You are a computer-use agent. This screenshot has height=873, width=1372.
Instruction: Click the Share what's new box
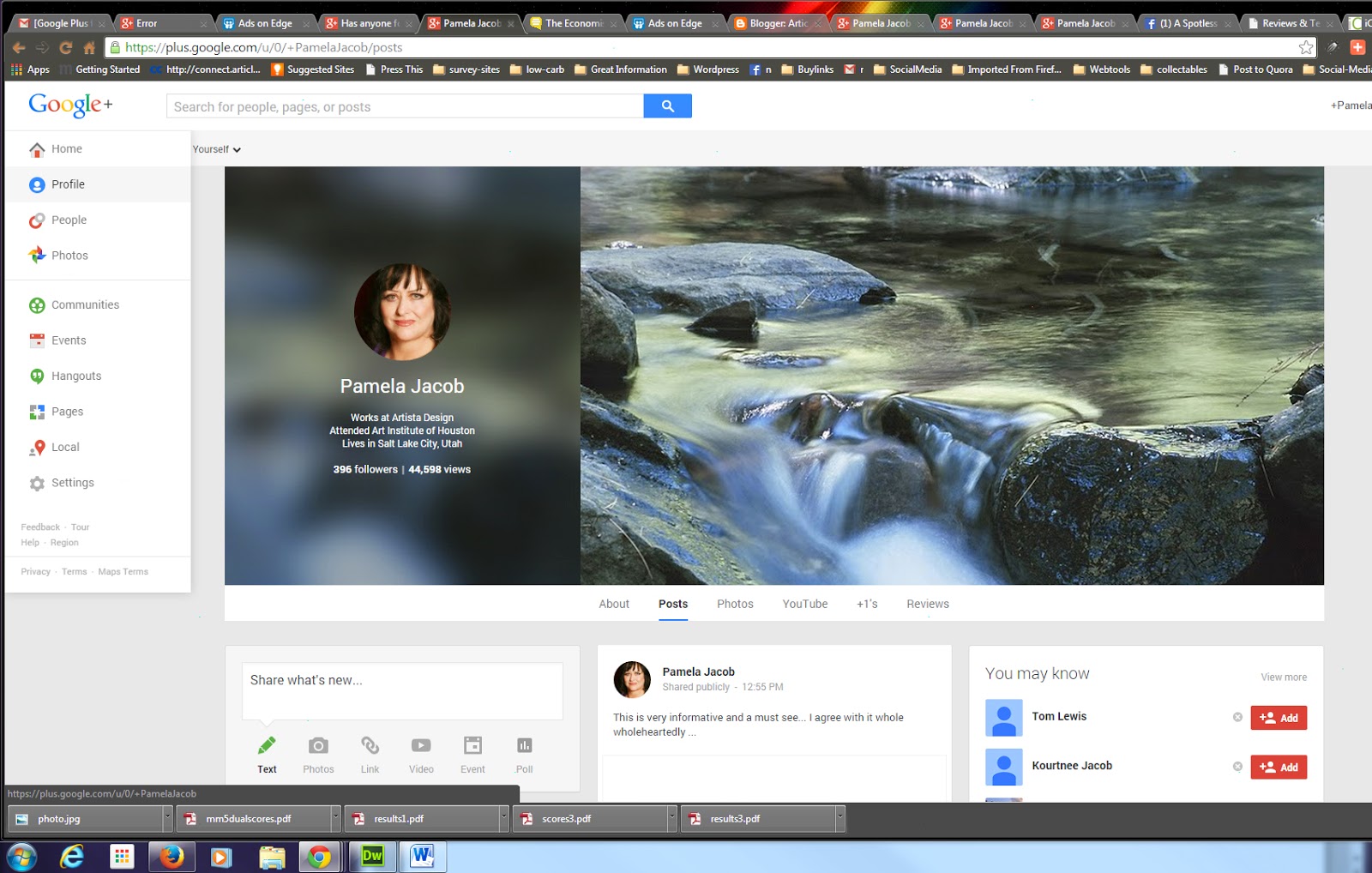402,690
